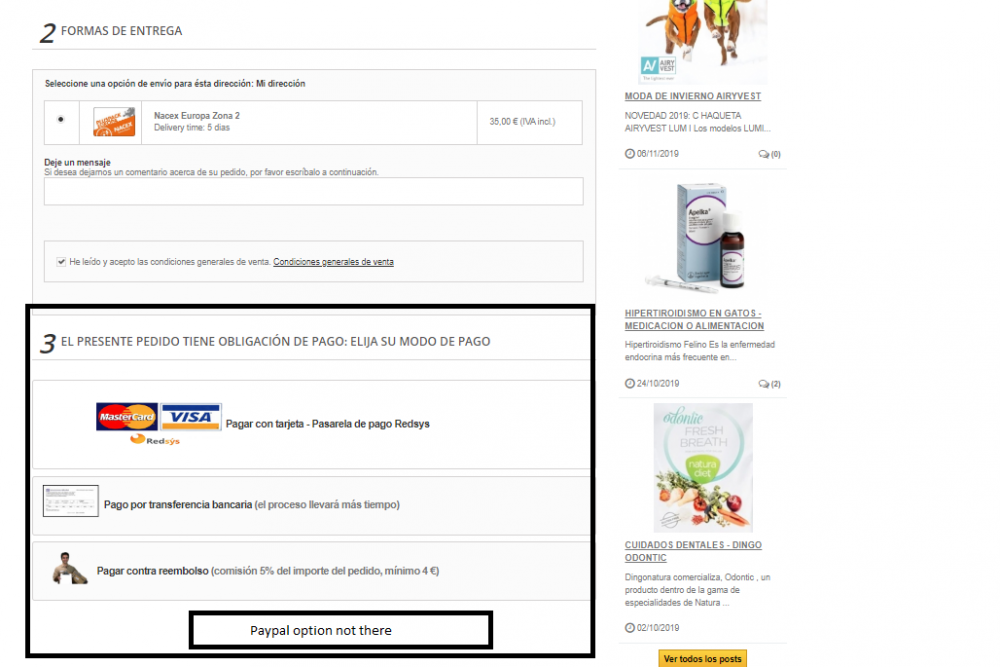Click the cash on delivery courier icon
1000x667 pixels.
click(x=69, y=568)
